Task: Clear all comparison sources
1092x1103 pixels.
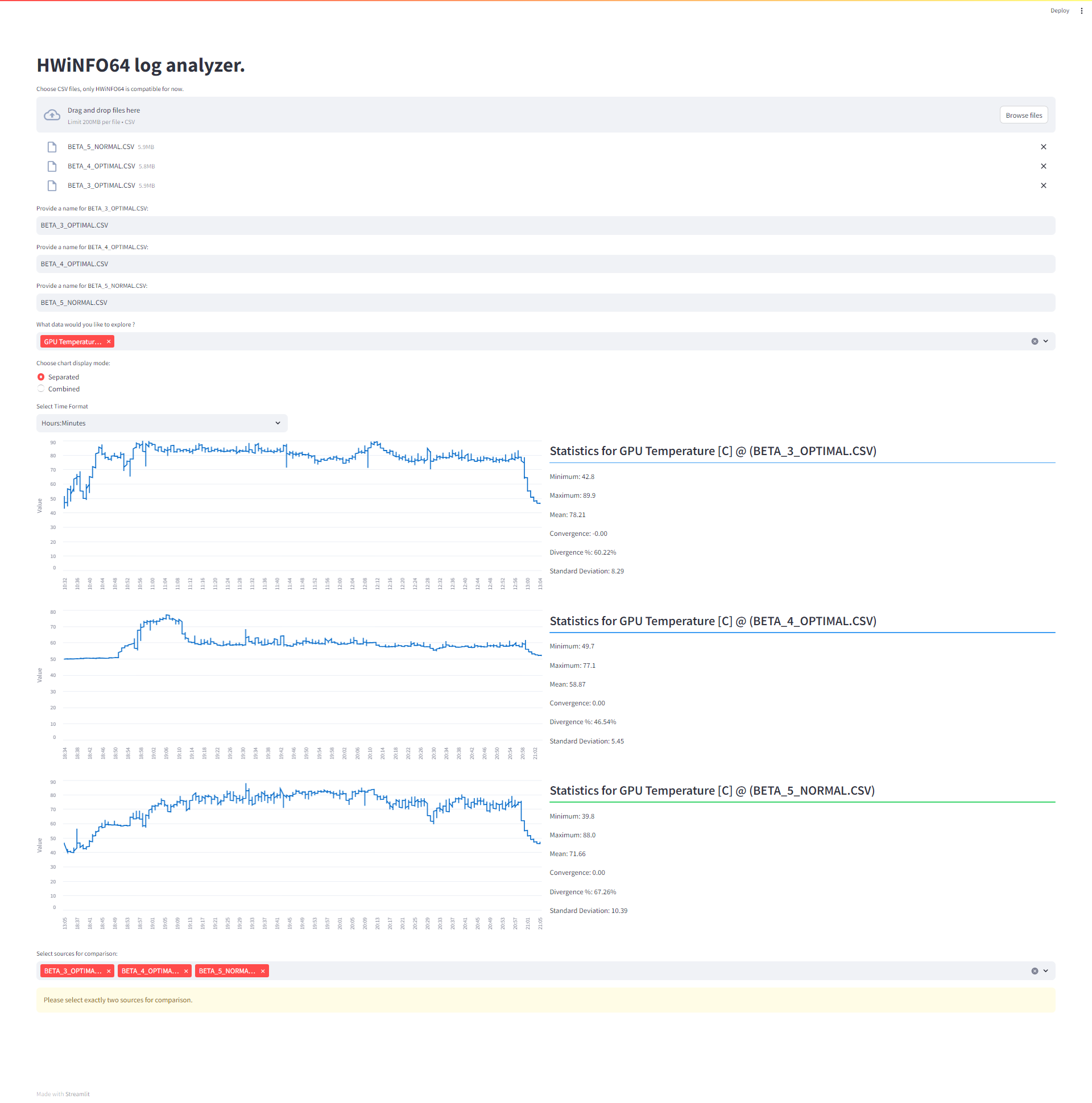Action: coord(1034,970)
